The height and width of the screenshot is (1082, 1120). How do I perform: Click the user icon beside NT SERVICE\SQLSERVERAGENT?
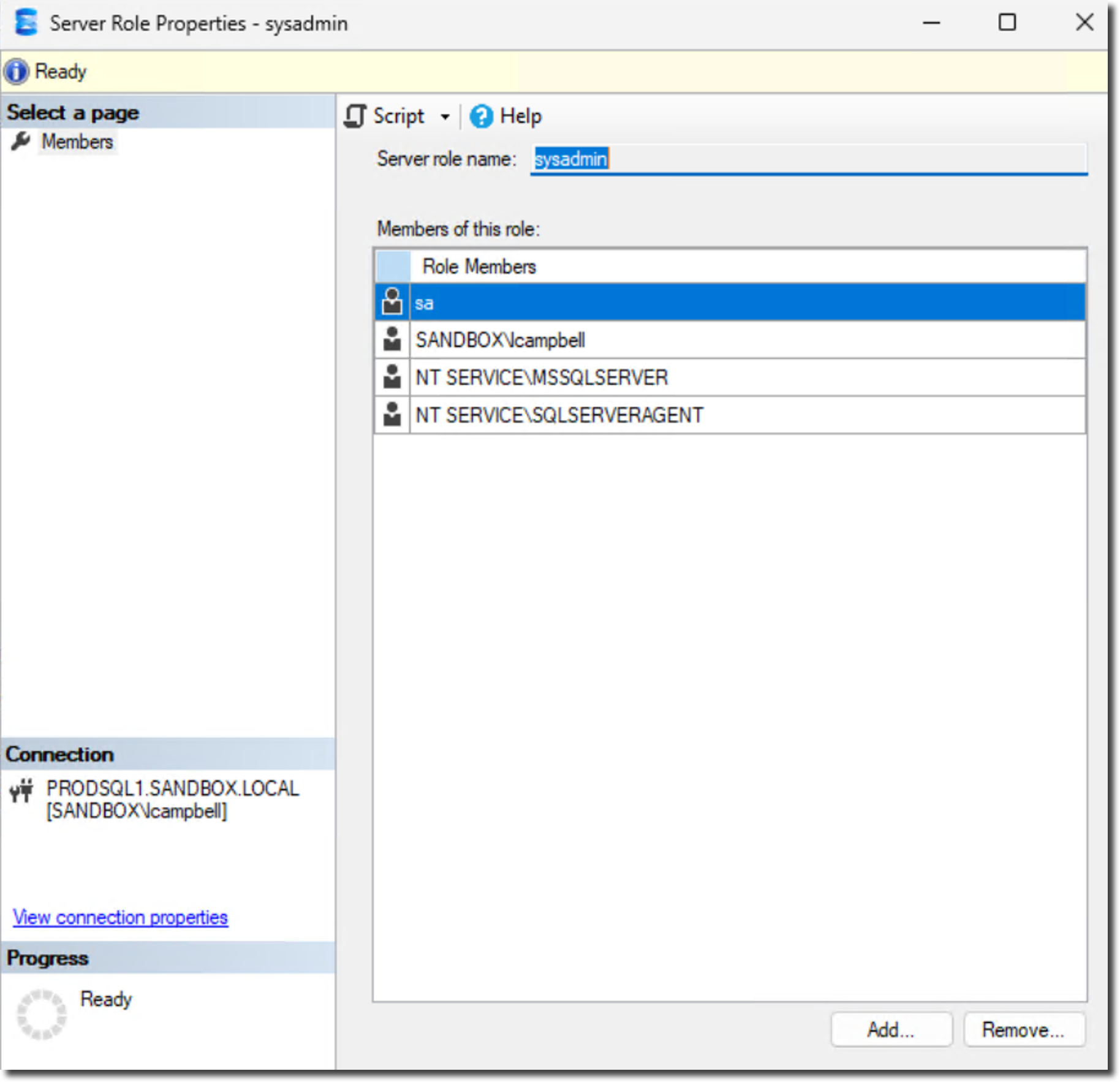[392, 415]
